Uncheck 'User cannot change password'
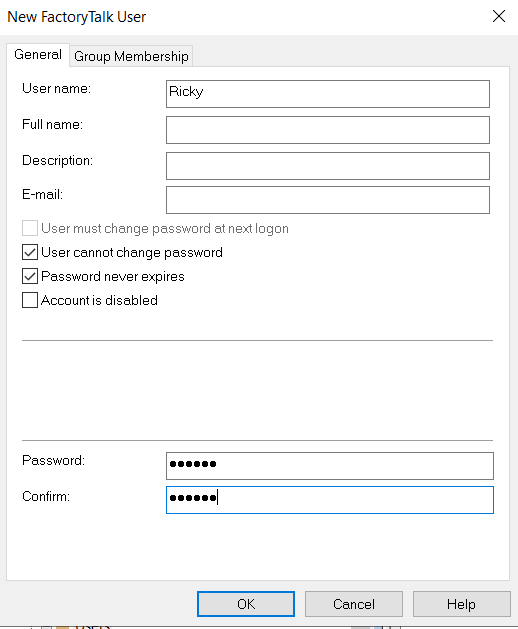 [30, 252]
